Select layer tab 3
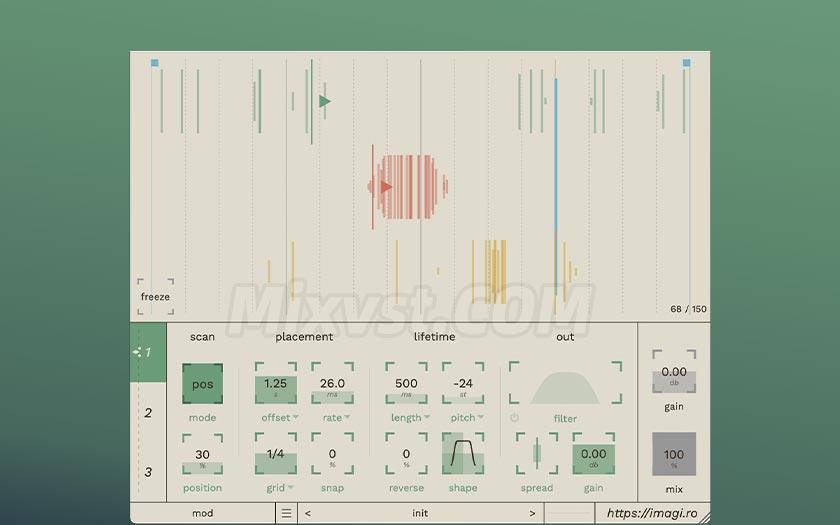This screenshot has width=840, height=525. pyautogui.click(x=148, y=472)
